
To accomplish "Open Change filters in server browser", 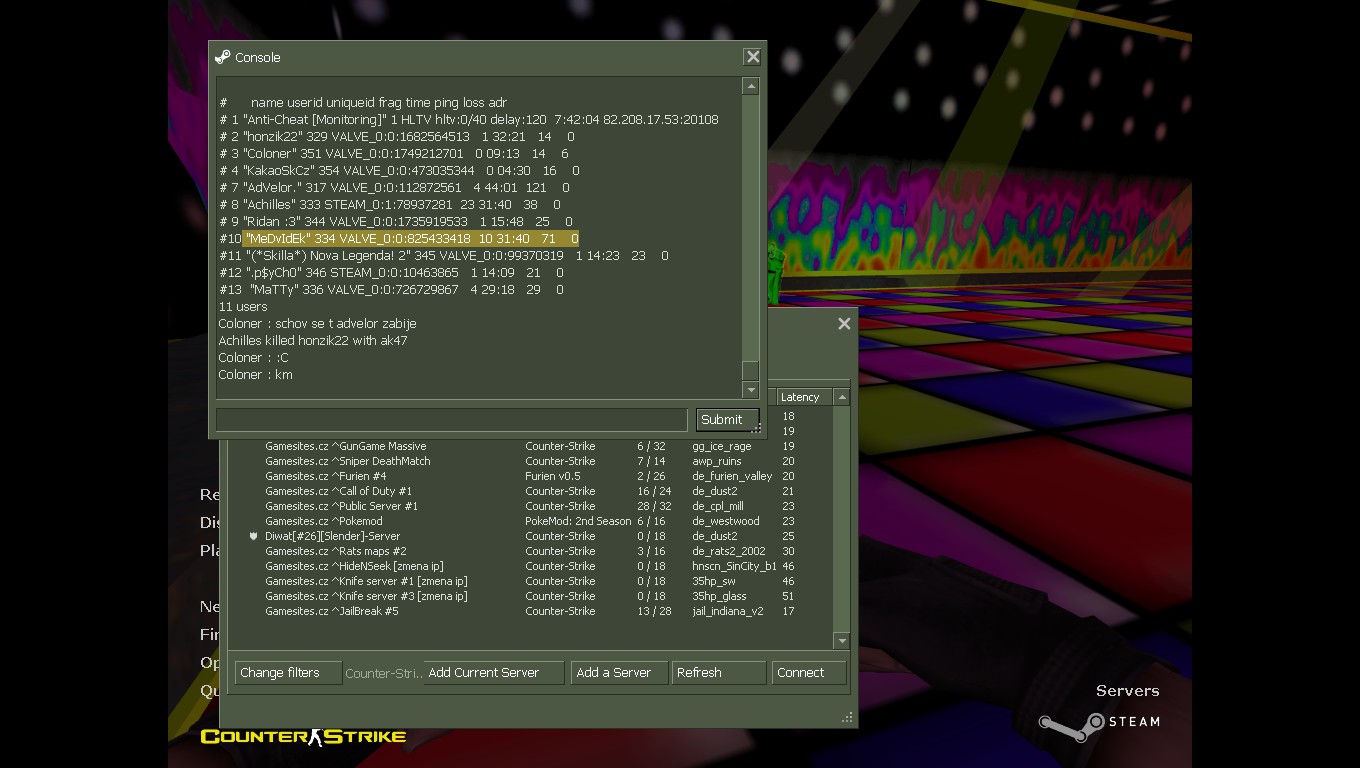I will pos(288,673).
